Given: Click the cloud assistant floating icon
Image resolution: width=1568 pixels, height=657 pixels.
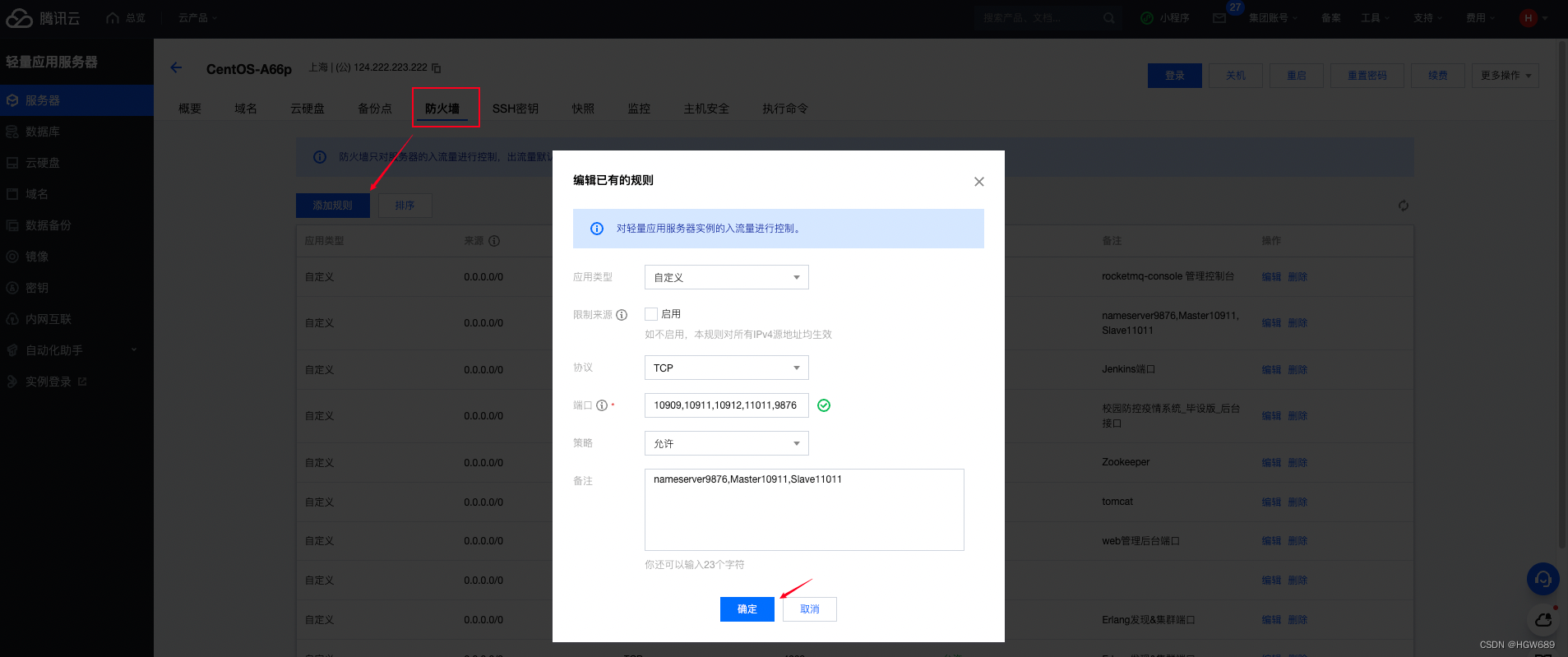Looking at the screenshot, I should [x=1543, y=619].
